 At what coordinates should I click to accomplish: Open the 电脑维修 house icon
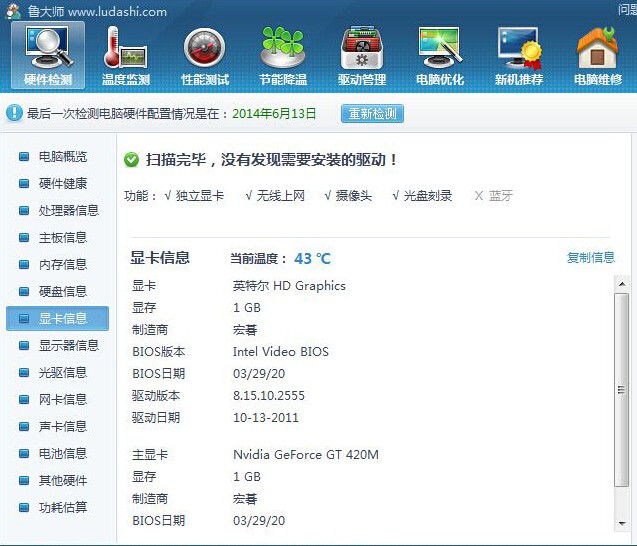[598, 56]
